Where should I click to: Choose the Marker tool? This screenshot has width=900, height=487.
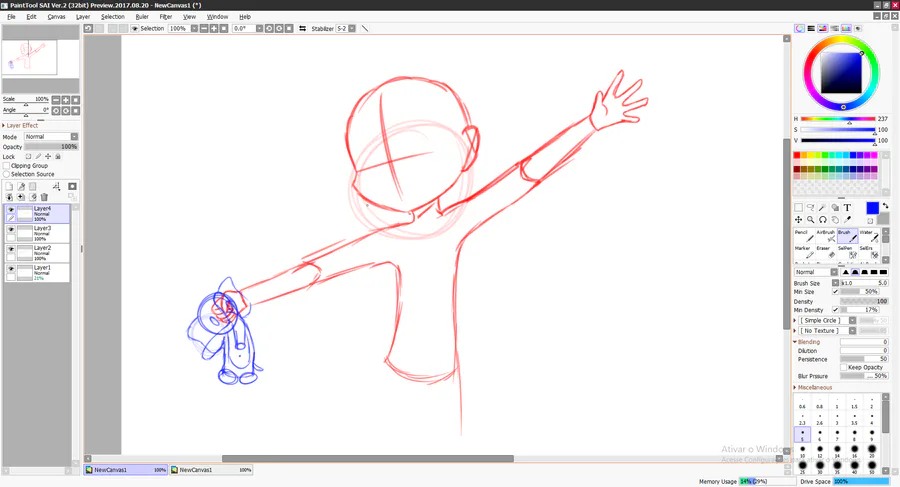[804, 252]
